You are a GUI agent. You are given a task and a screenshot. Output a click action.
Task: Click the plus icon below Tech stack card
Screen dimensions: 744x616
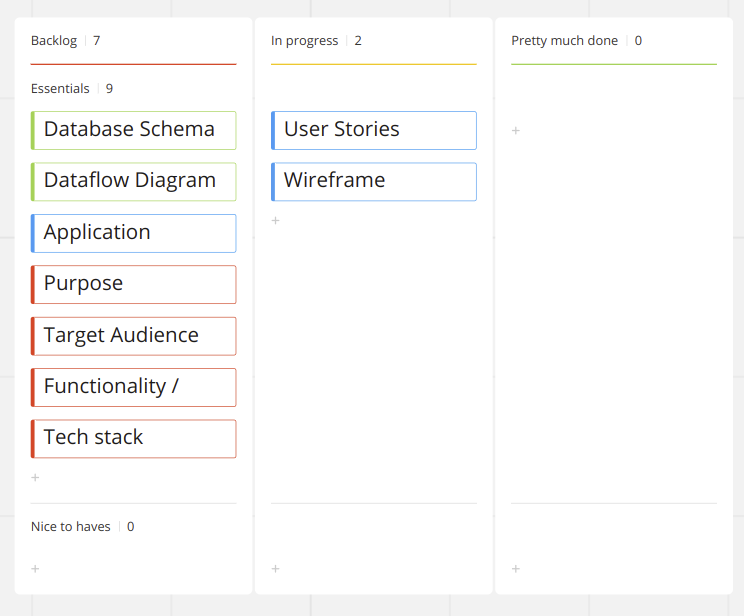pos(35,478)
